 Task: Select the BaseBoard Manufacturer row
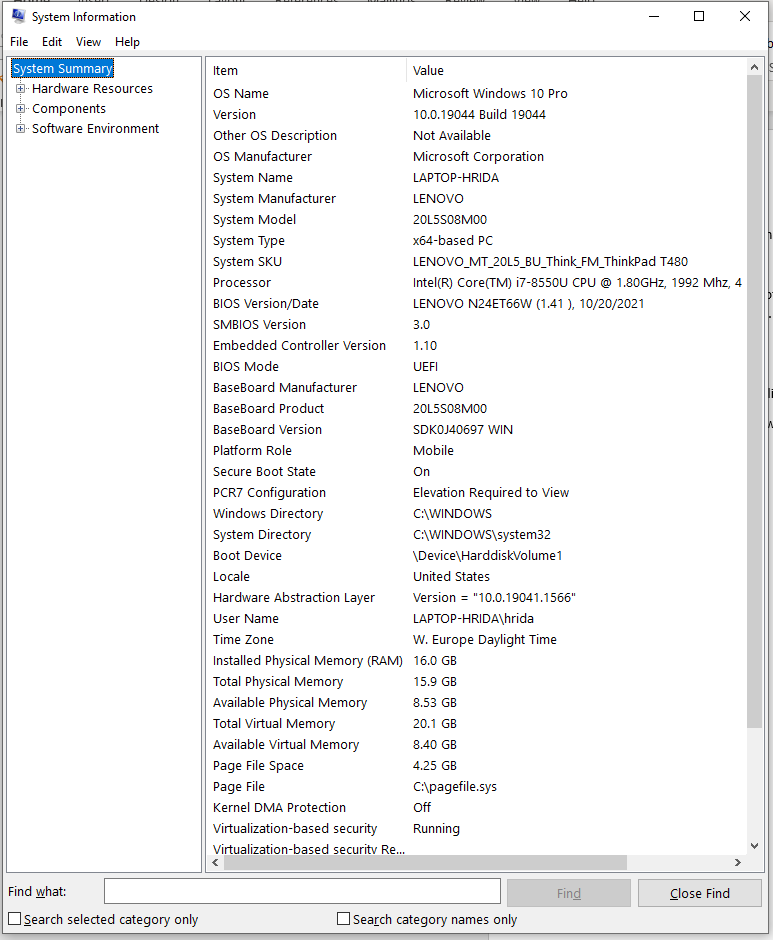tap(477, 387)
